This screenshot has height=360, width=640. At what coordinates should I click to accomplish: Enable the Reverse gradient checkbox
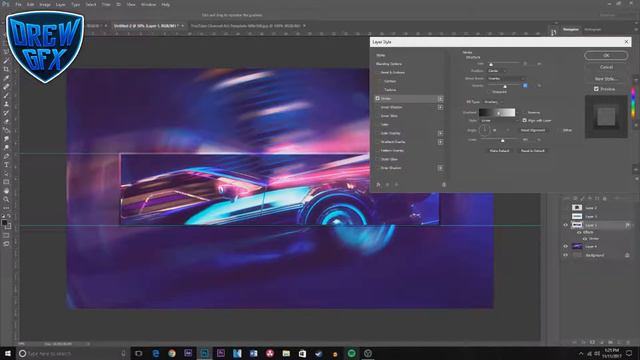coord(524,112)
